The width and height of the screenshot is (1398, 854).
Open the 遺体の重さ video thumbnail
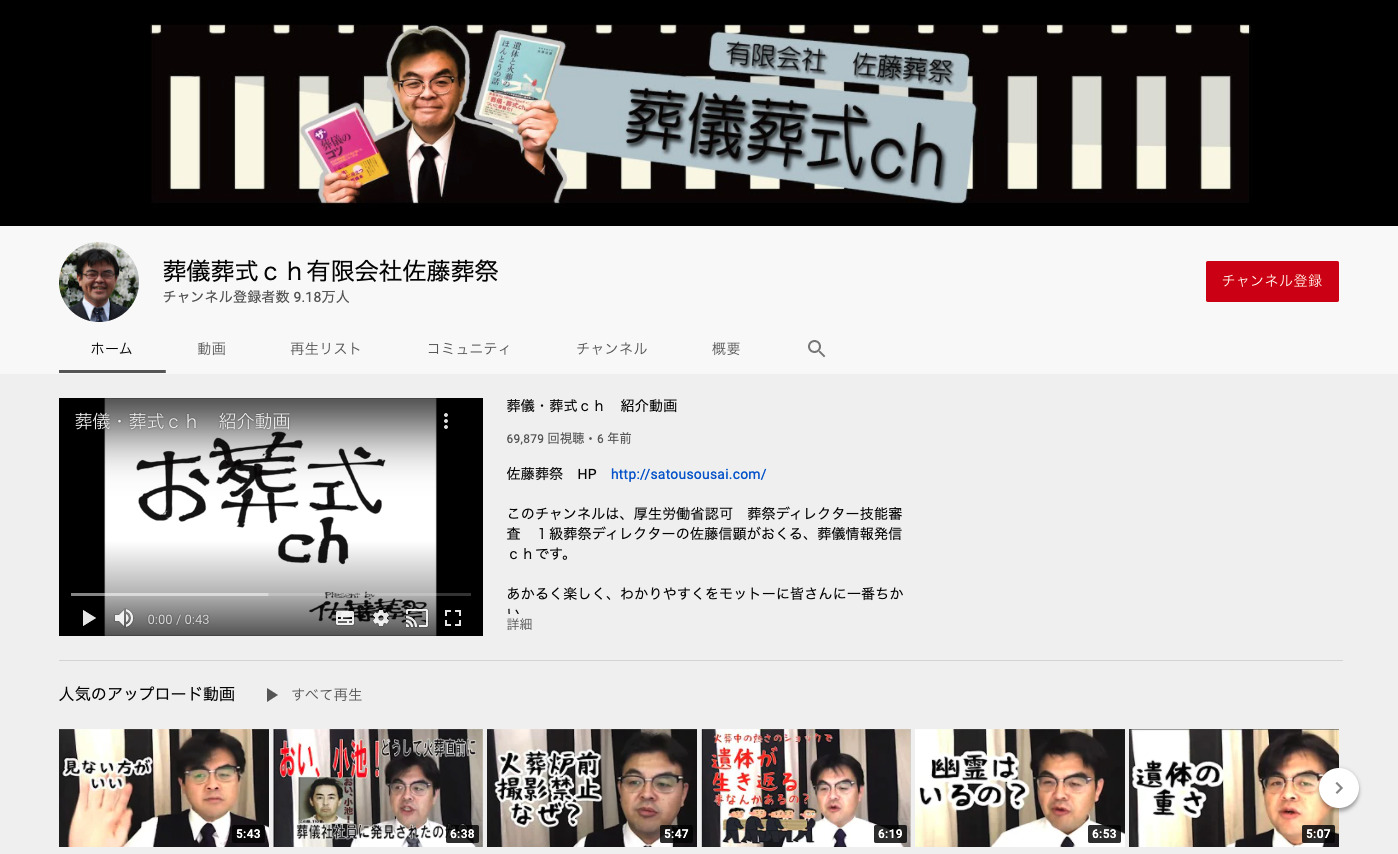(x=1234, y=788)
